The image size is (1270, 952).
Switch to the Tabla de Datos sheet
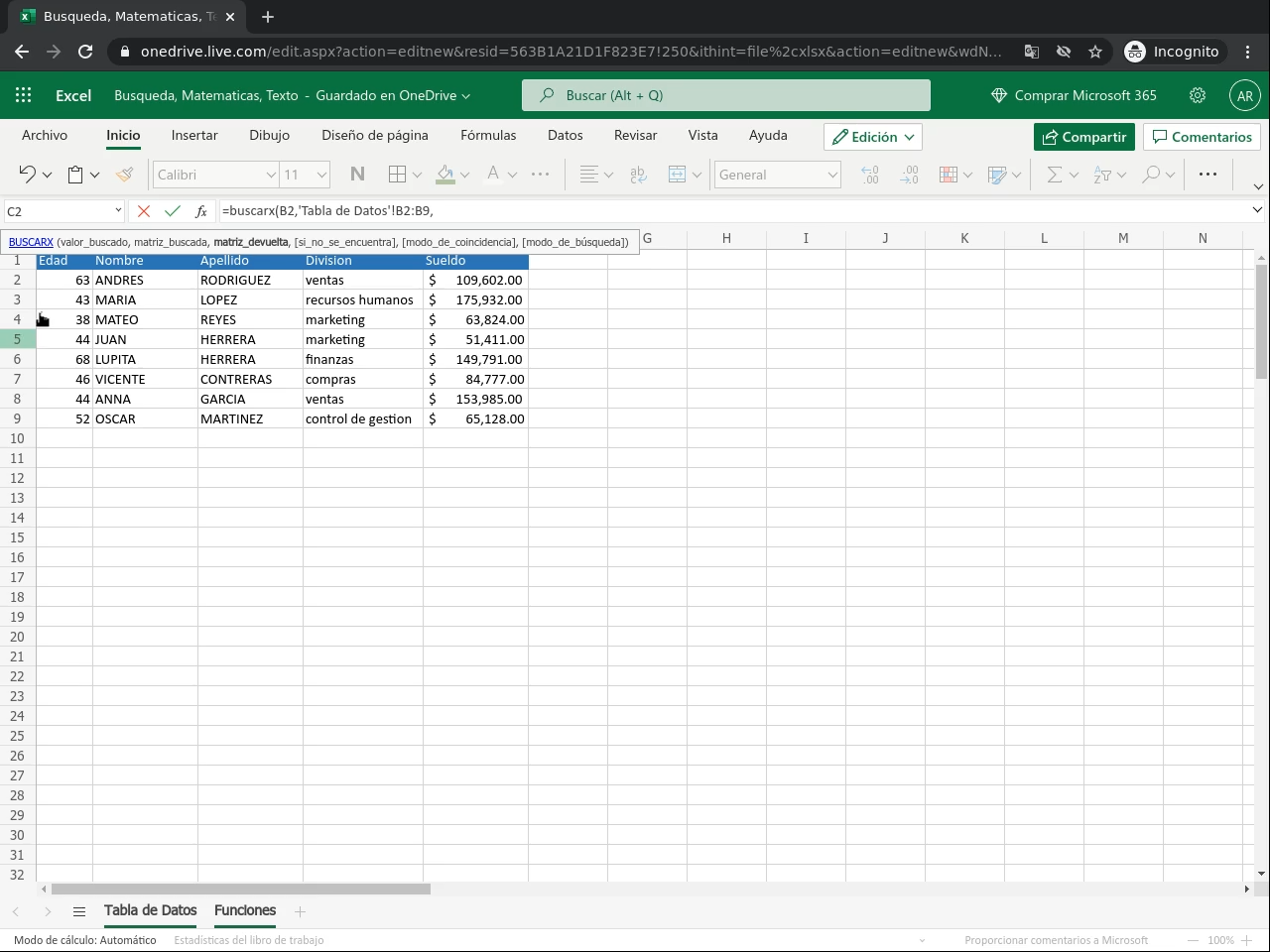151,910
